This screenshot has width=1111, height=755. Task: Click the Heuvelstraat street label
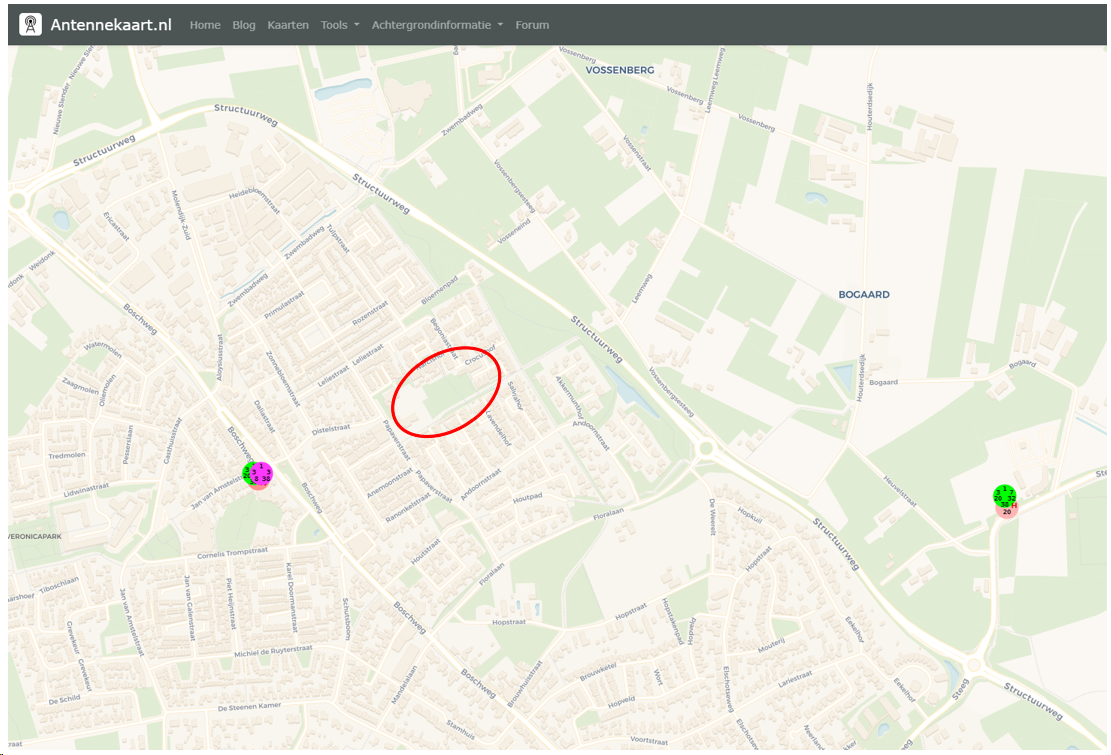coord(900,491)
